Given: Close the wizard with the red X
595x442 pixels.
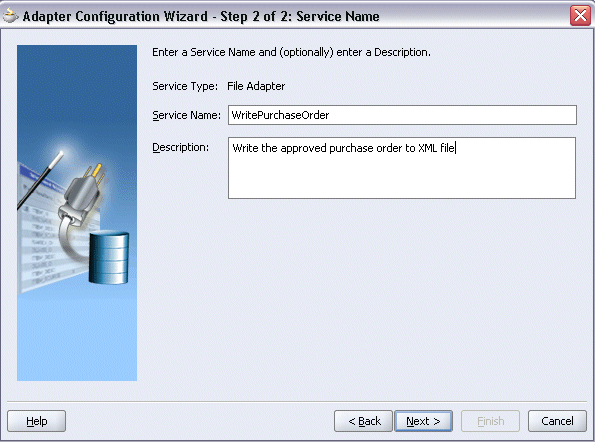Looking at the screenshot, I should coord(580,16).
